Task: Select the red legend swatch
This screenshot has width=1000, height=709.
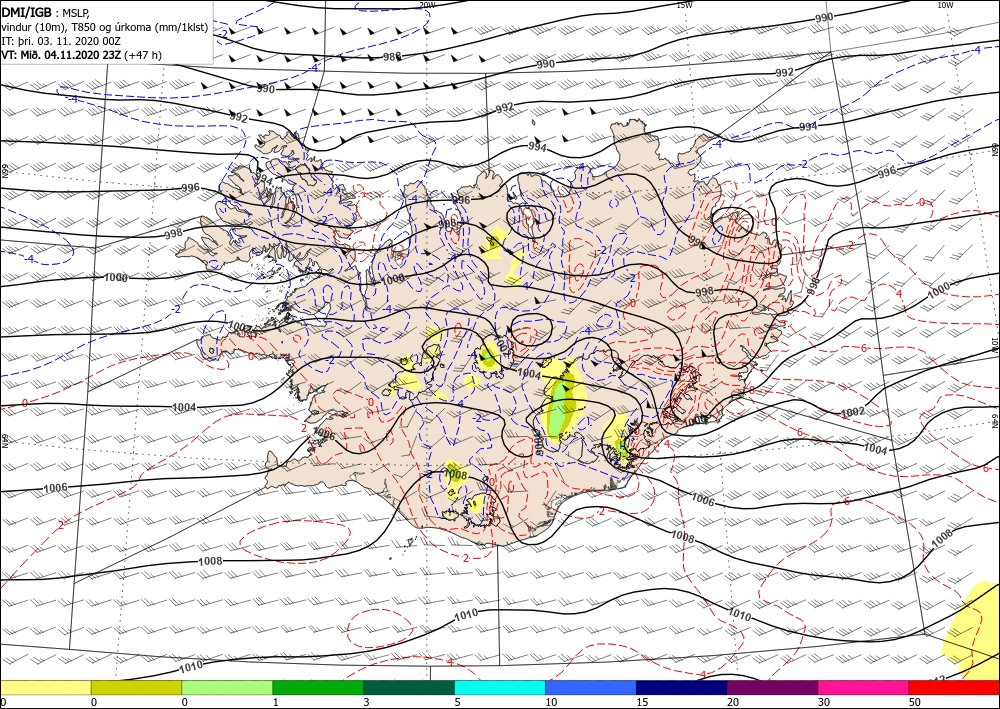Action: tap(954, 687)
